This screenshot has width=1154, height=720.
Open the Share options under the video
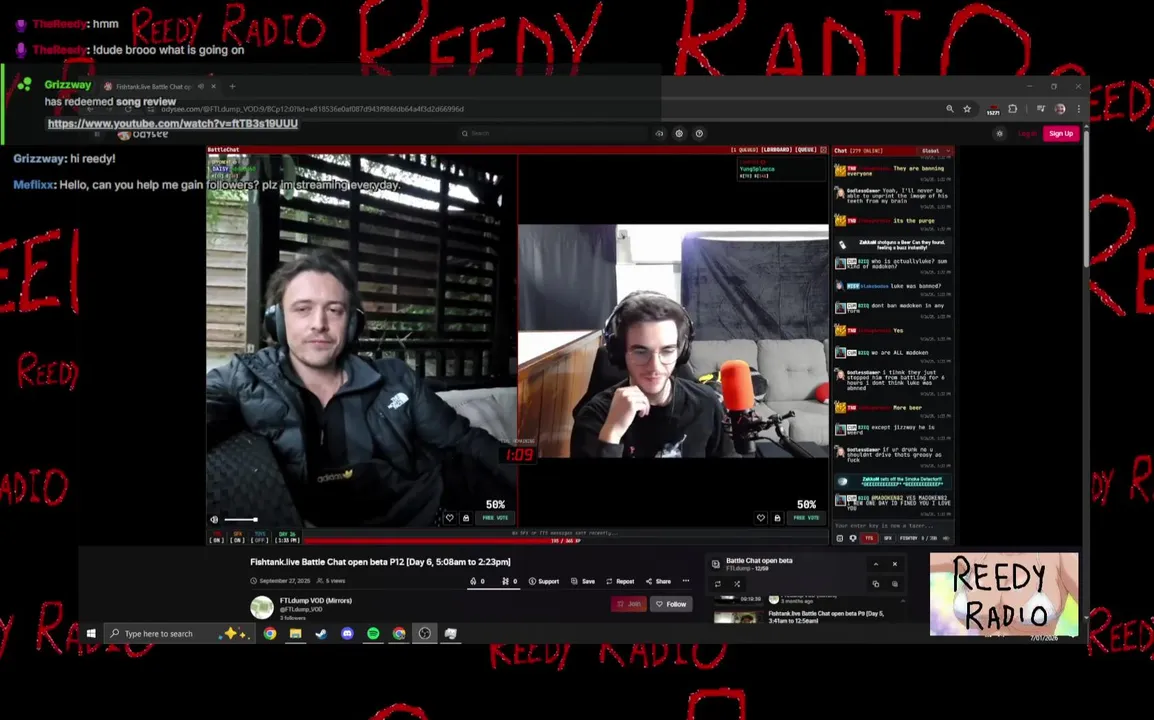click(x=659, y=581)
